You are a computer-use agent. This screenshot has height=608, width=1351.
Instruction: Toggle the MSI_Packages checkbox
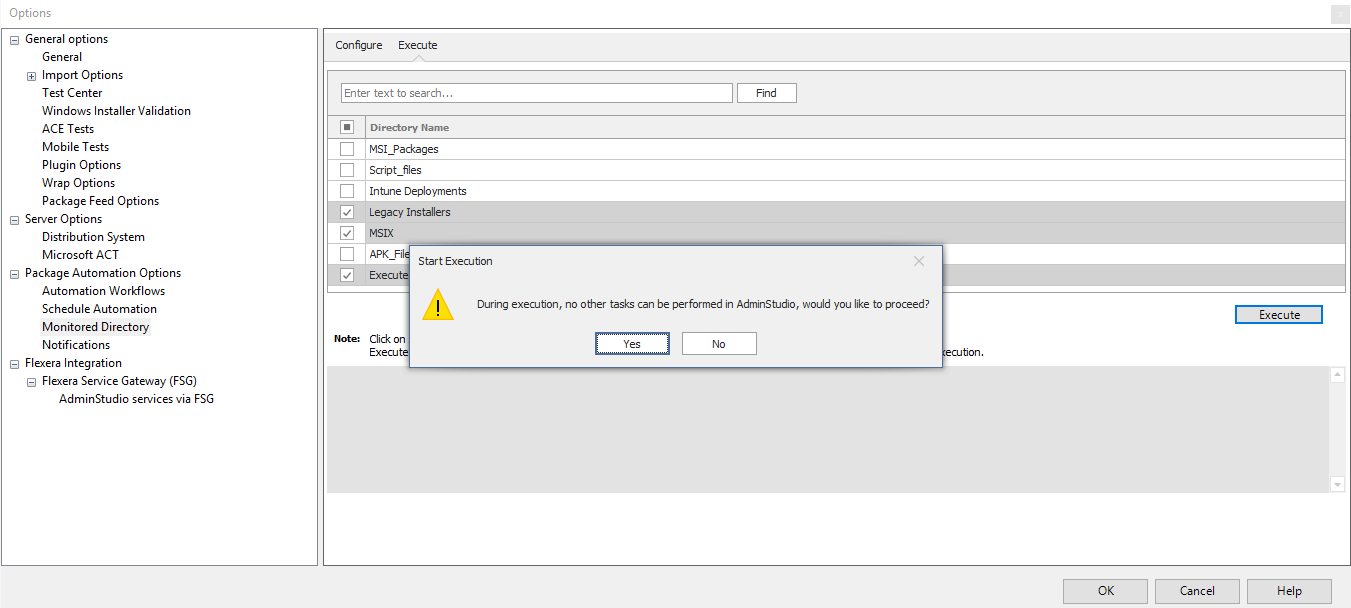coord(347,149)
